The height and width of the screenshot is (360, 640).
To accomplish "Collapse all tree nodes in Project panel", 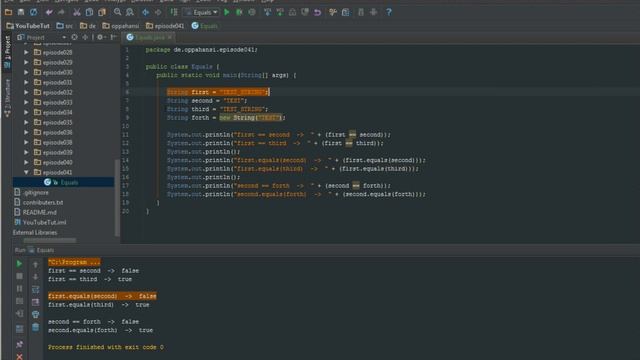I will (x=85, y=37).
